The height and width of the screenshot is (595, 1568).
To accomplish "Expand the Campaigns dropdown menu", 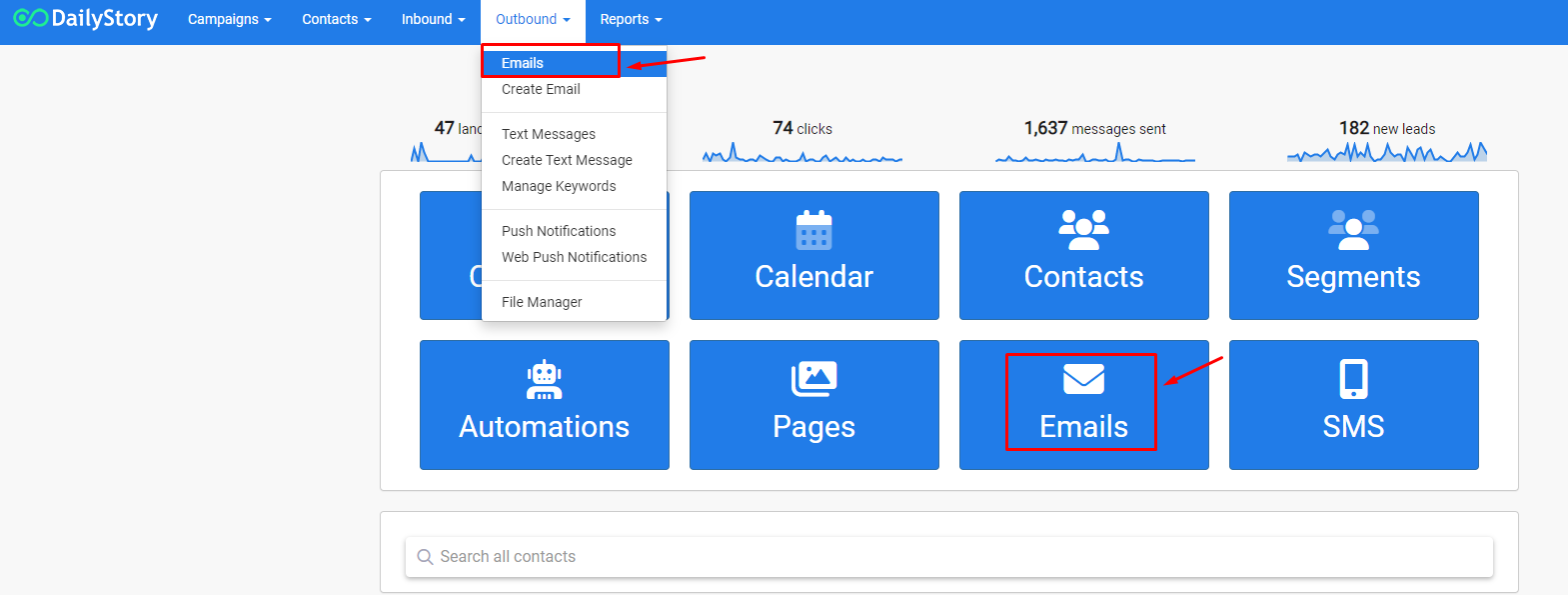I will 230,19.
